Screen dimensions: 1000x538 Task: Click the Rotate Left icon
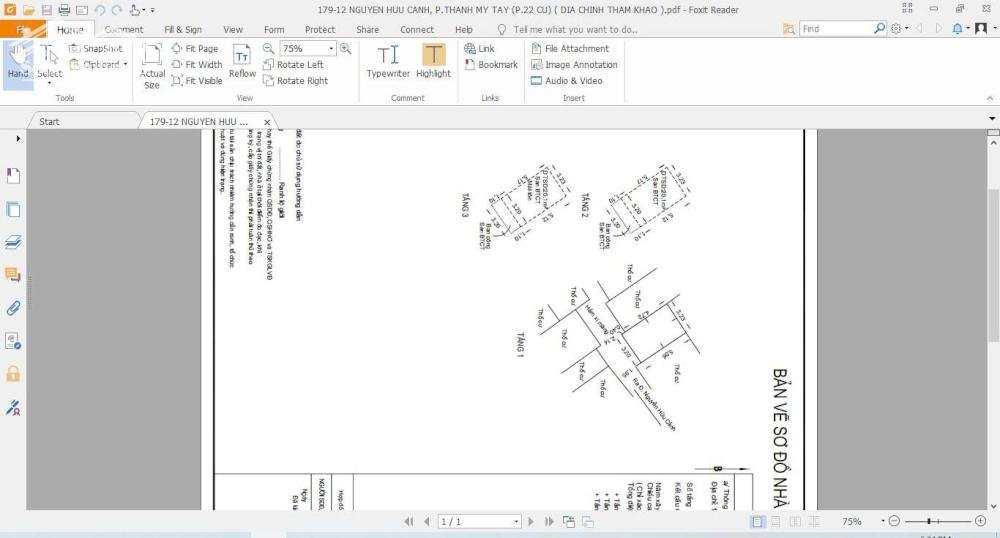pyautogui.click(x=269, y=65)
